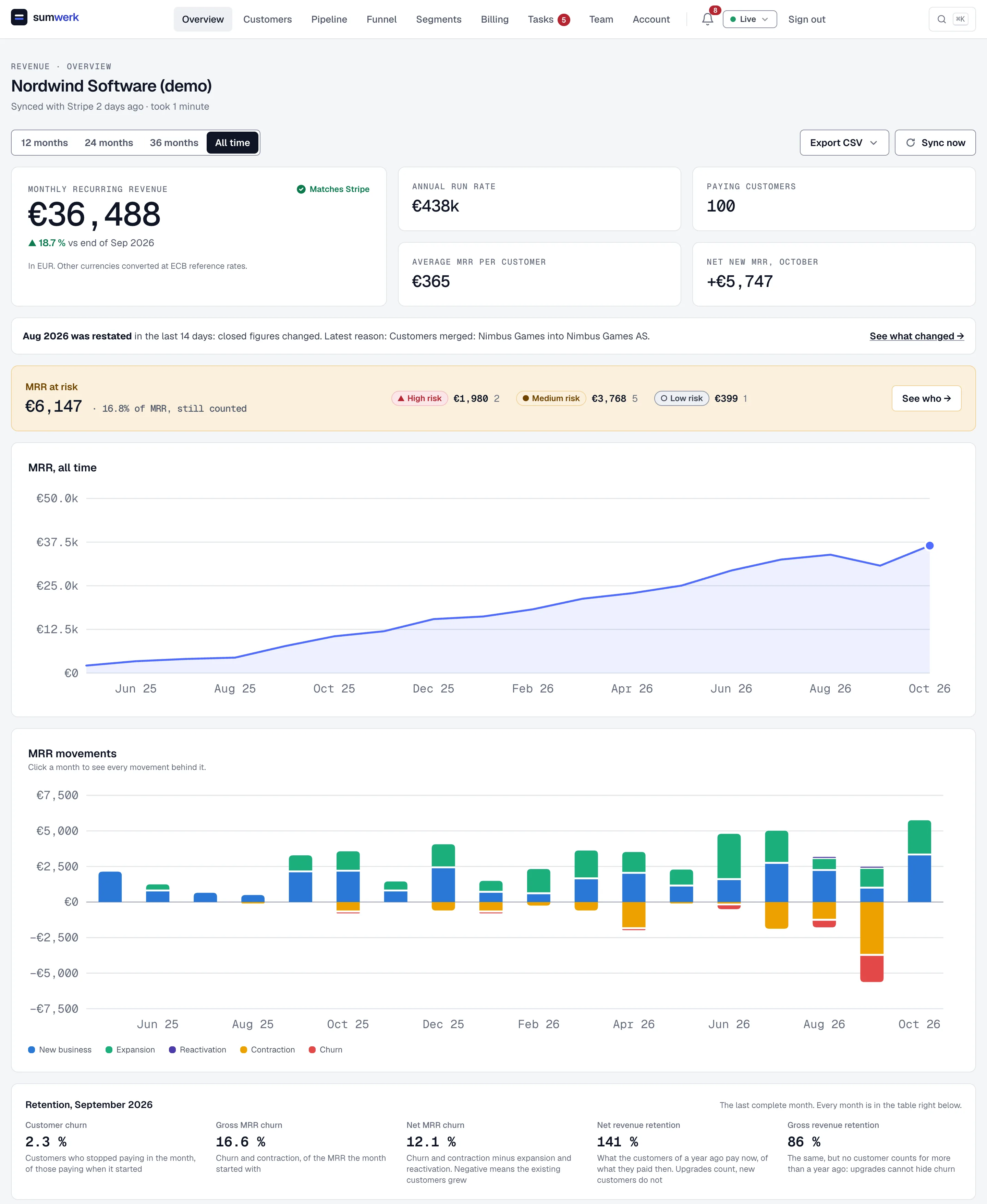Click the Sync now refresh icon
This screenshot has height=1204, width=987.
coord(910,143)
